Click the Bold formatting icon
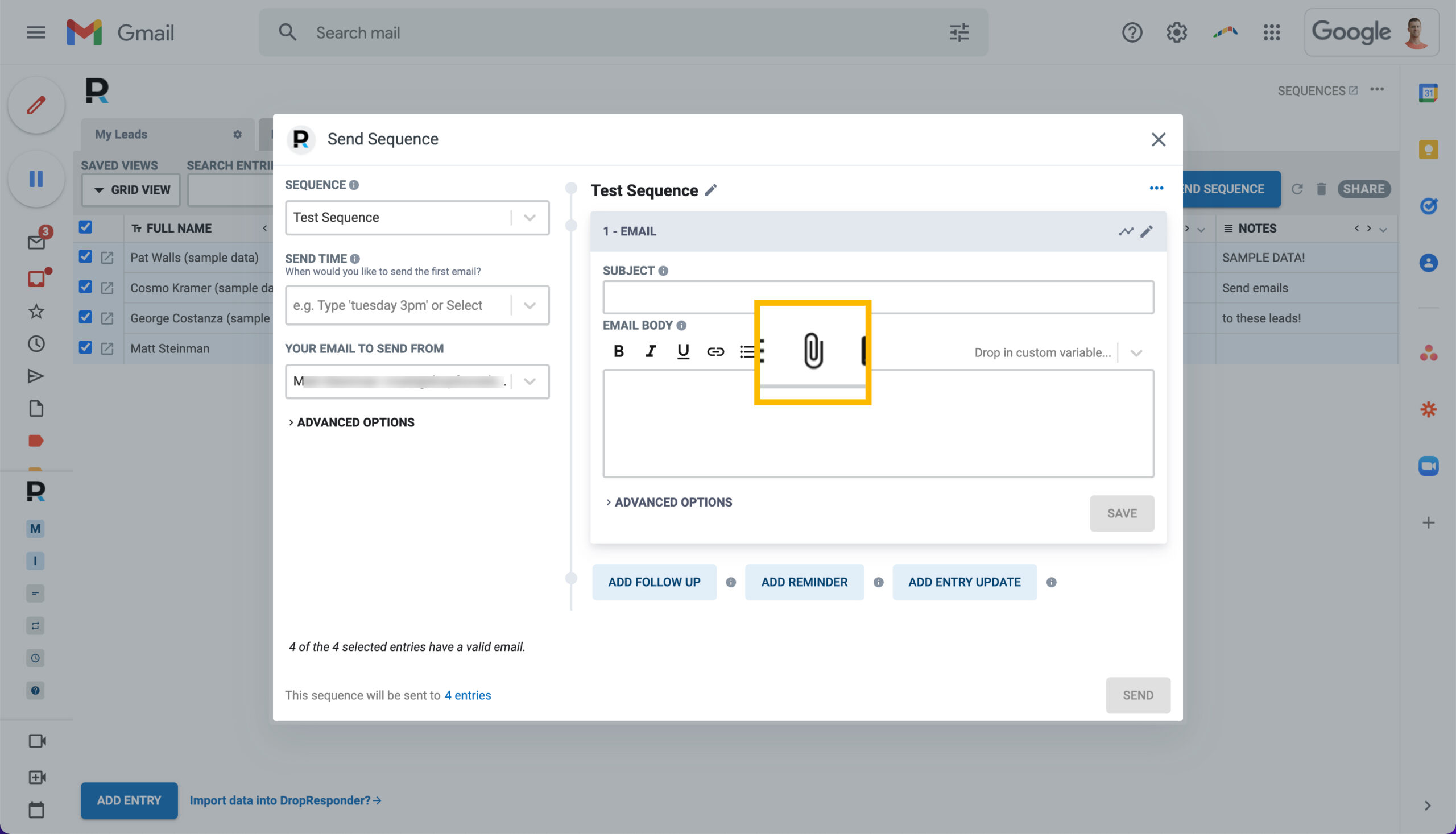Image resolution: width=1456 pixels, height=834 pixels. tap(618, 351)
